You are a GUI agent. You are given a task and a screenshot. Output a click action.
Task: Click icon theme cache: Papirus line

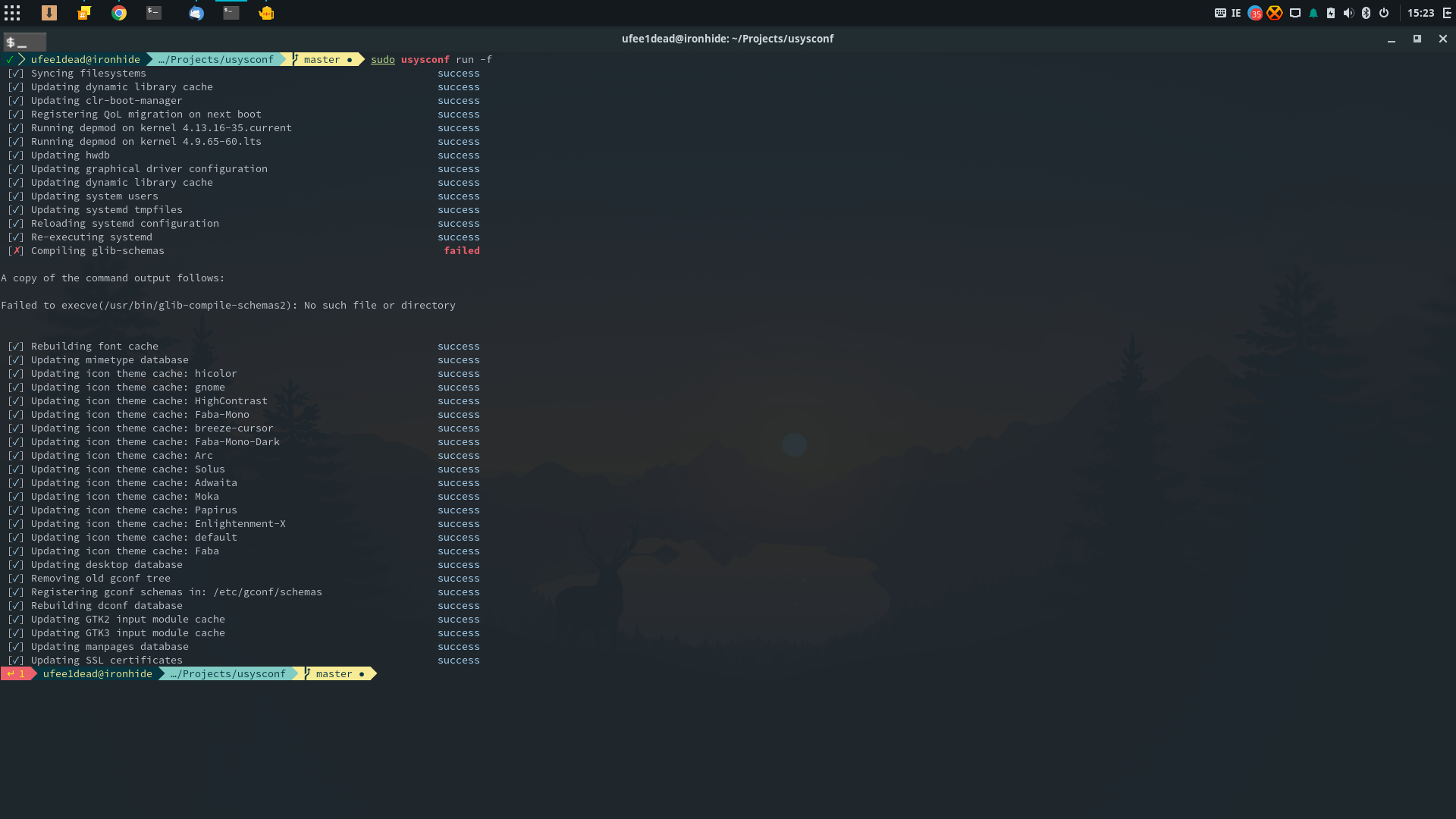134,510
